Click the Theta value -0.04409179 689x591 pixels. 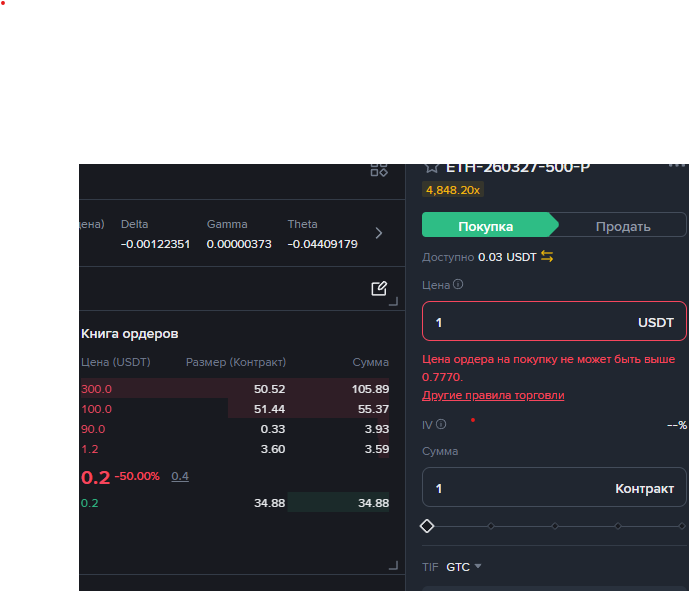point(323,244)
